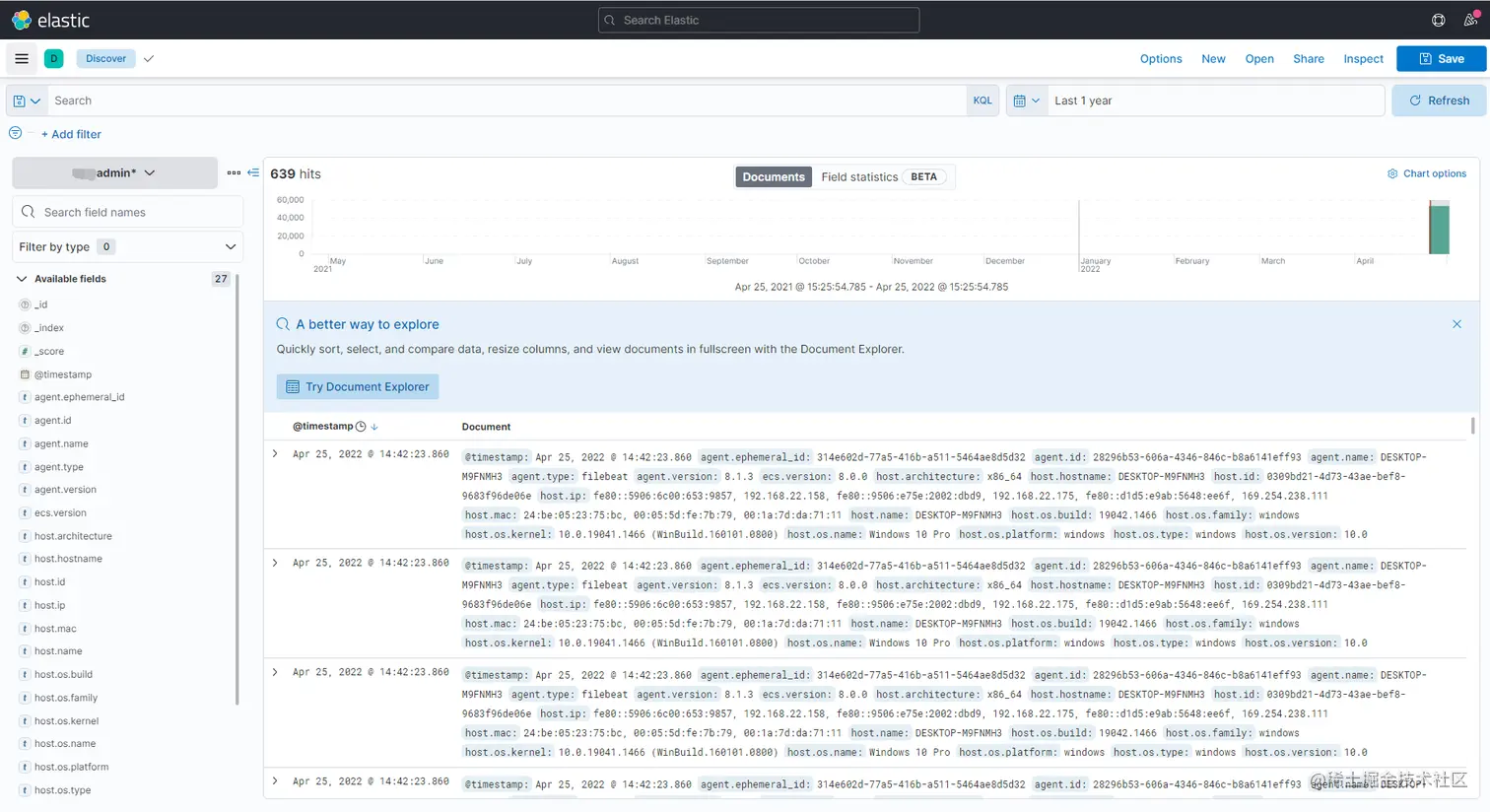Click the Last 1 year time range
The image size is (1490, 812).
tap(1217, 101)
